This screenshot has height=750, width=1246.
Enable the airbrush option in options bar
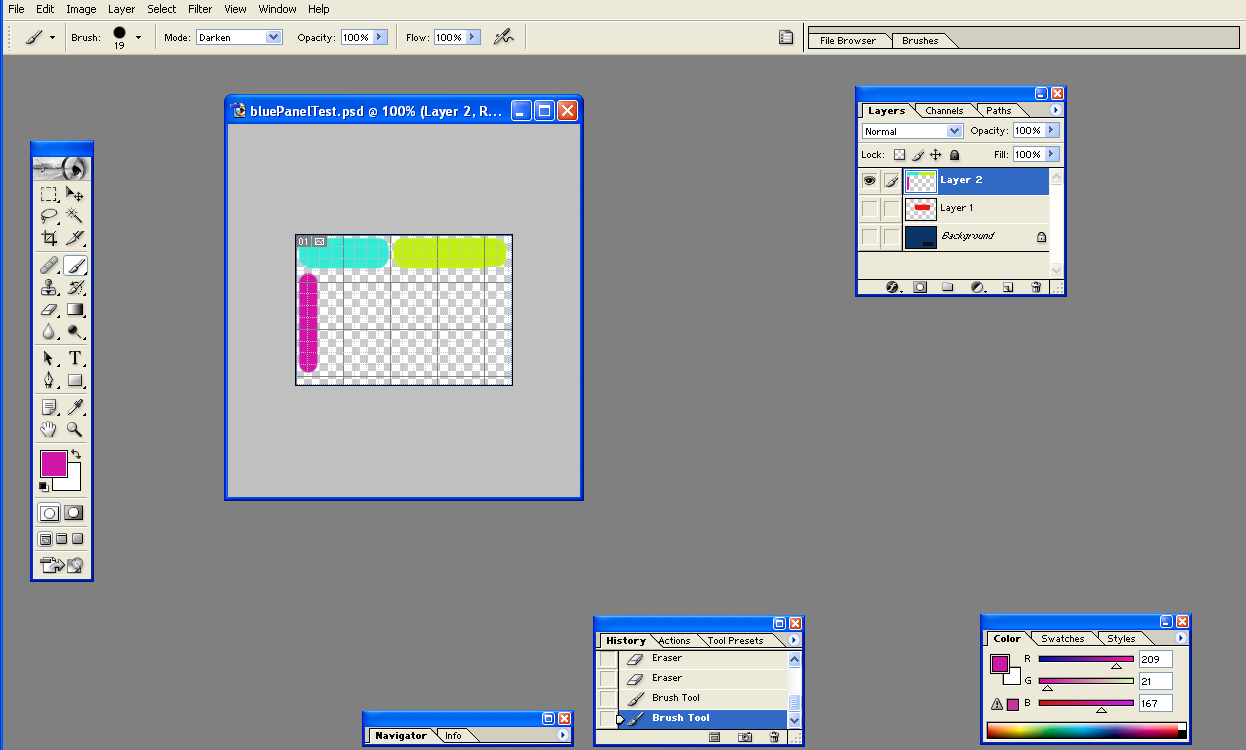[x=503, y=37]
